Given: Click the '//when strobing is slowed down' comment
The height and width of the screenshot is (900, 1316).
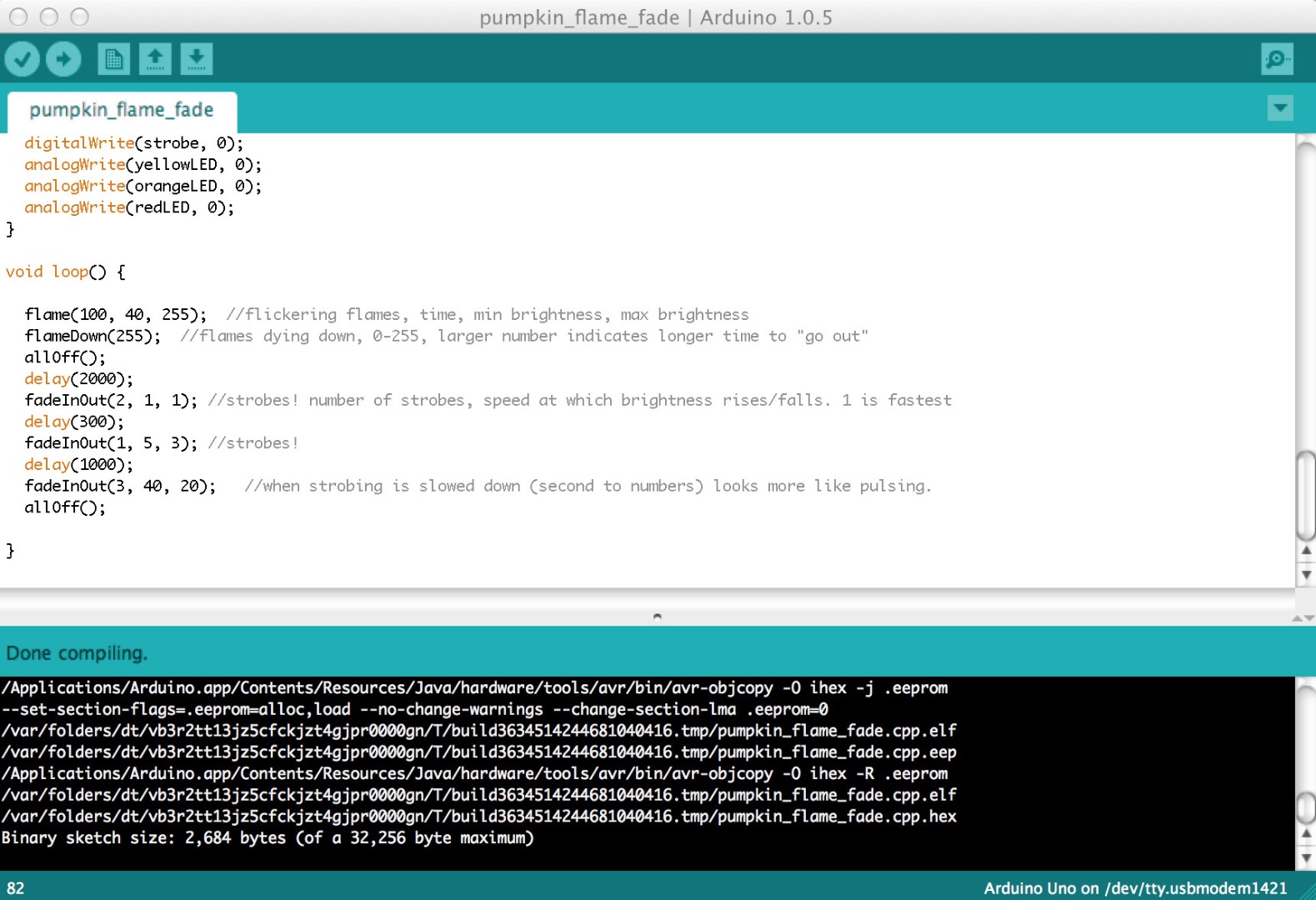Looking at the screenshot, I should pyautogui.click(x=588, y=486).
